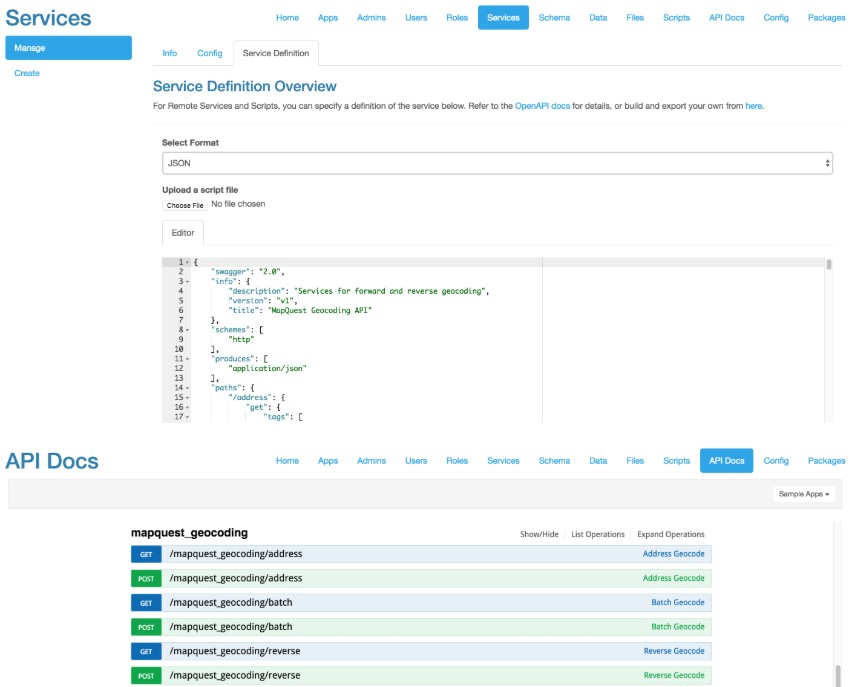Open the Select Format JSON dropdown

497,163
